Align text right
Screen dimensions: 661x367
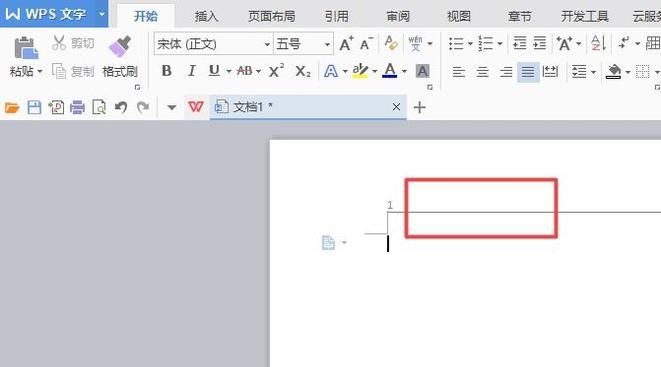point(505,72)
